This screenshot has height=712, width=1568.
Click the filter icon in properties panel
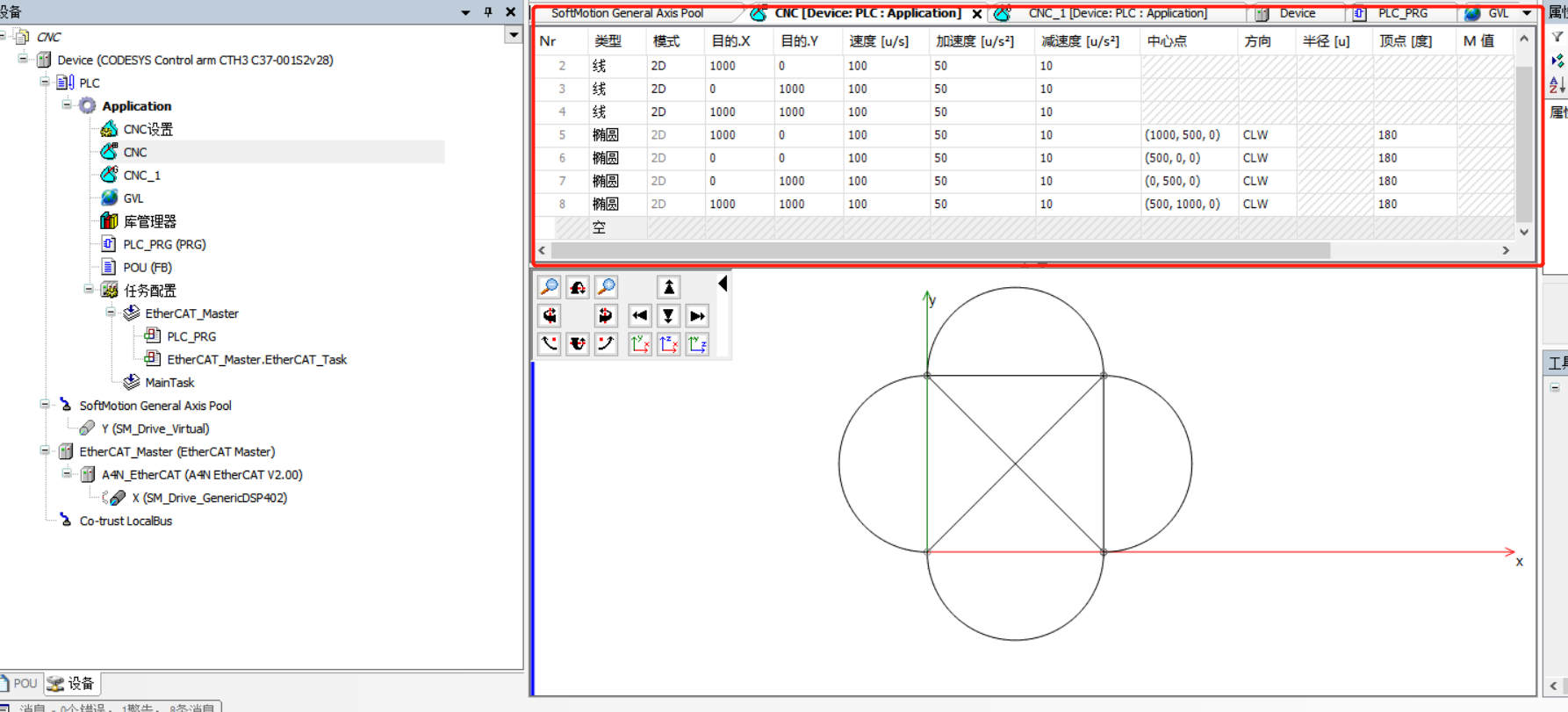(1557, 38)
